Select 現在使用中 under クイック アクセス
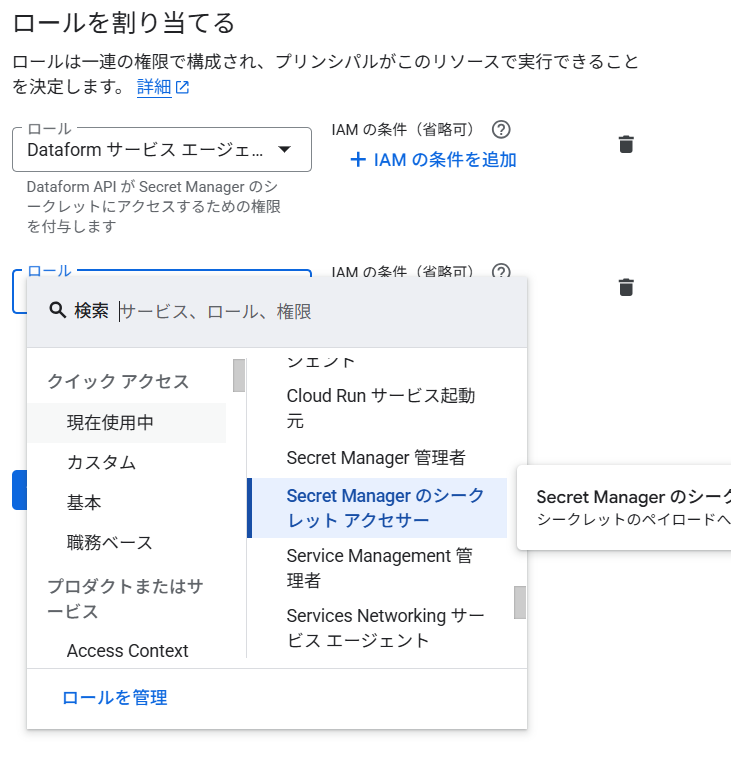This screenshot has height=762, width=731. 110,422
